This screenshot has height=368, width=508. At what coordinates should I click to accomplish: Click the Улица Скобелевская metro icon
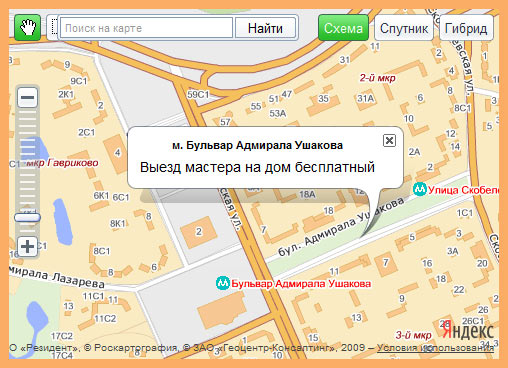(x=420, y=189)
